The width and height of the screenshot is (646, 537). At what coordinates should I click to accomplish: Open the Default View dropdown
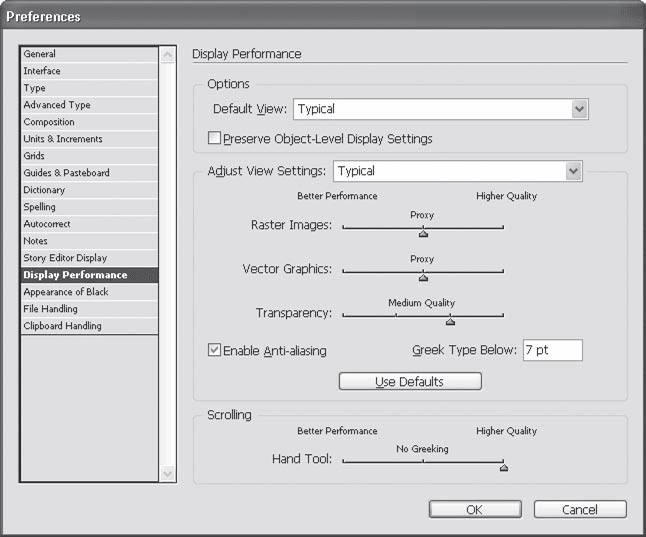pos(579,109)
